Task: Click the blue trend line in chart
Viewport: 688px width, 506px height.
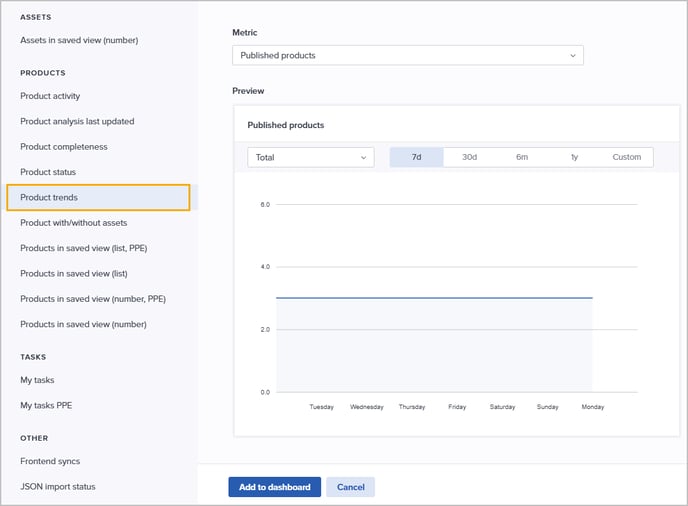Action: click(434, 298)
